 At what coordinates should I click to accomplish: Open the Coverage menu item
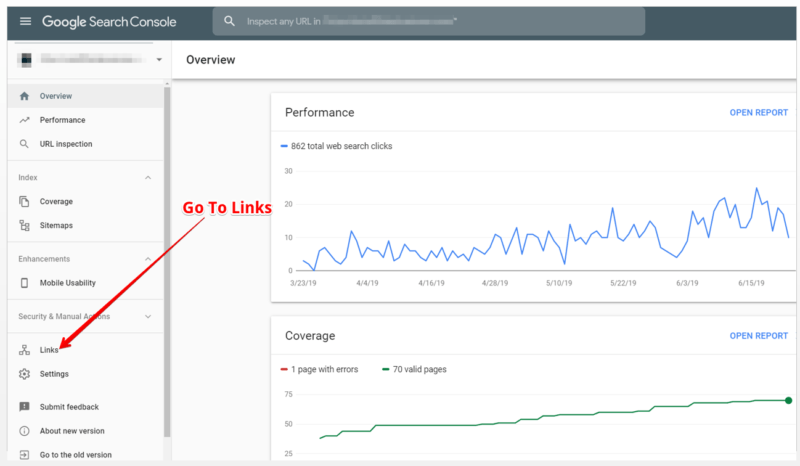pyautogui.click(x=86, y=201)
